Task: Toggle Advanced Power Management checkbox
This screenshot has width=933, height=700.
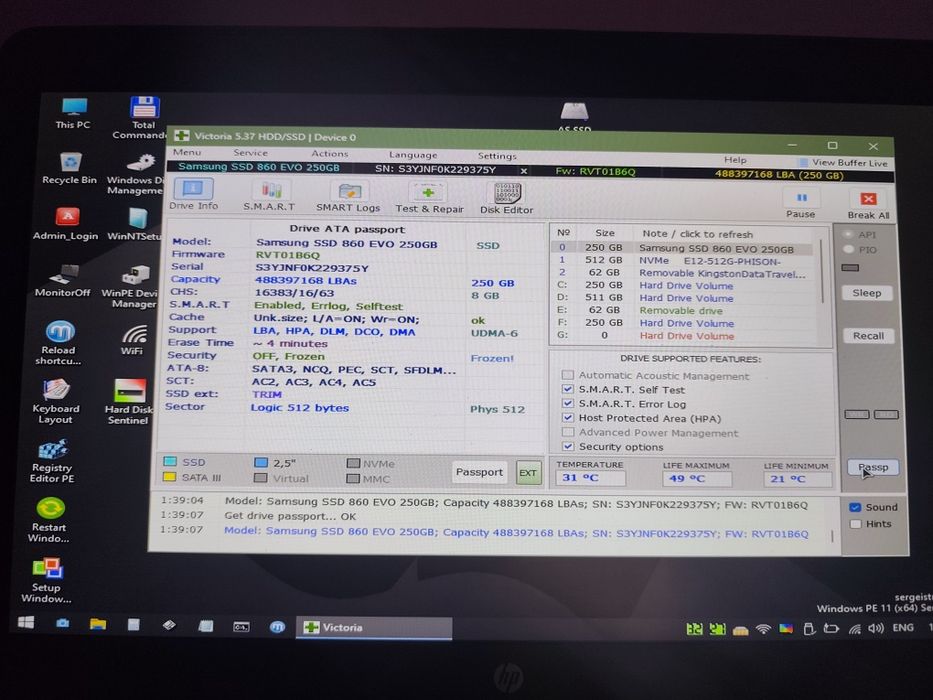Action: 568,432
